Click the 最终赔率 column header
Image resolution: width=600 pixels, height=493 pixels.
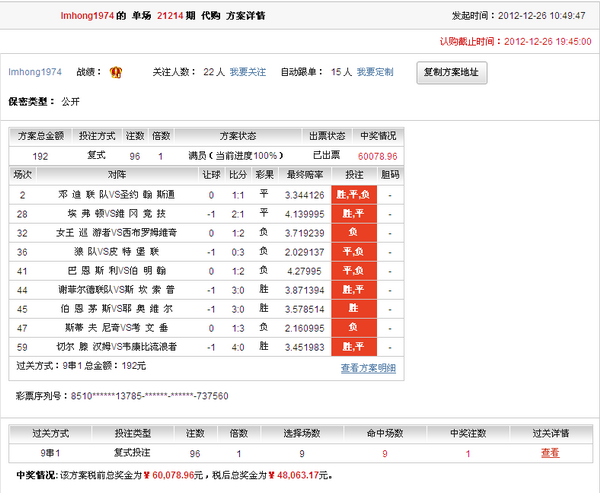coord(305,175)
